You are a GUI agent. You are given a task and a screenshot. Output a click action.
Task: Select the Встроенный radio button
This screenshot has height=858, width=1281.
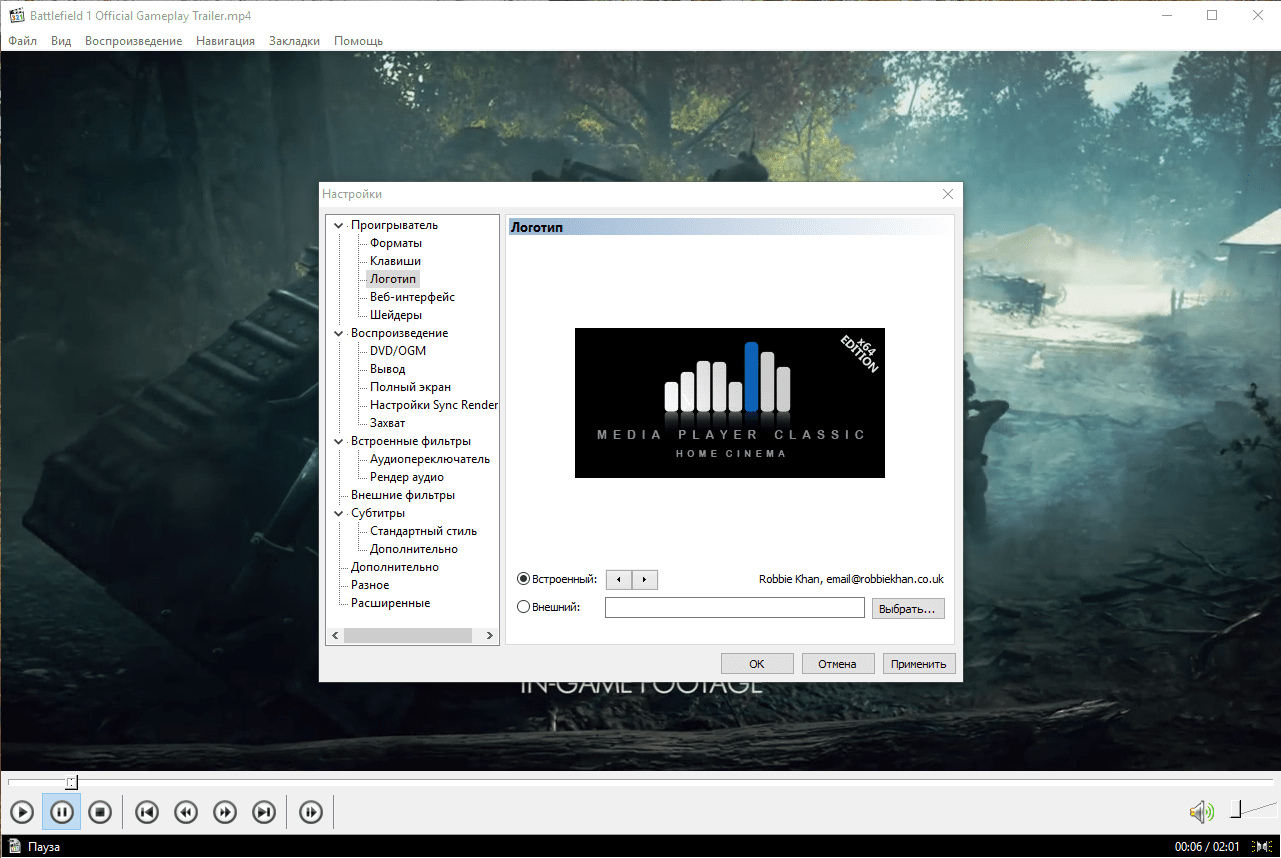(524, 579)
